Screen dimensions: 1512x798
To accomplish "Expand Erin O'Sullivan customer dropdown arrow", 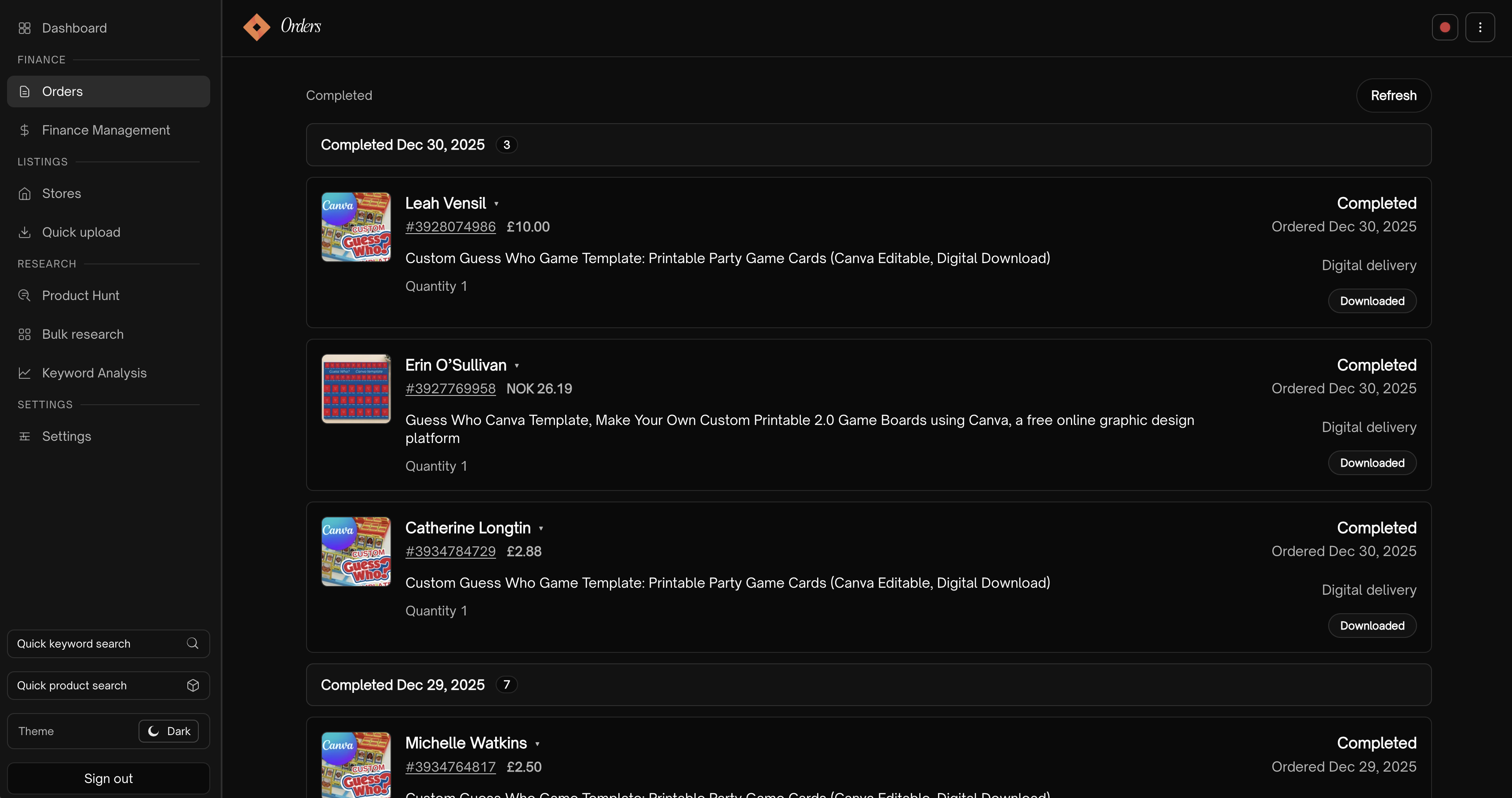I will pyautogui.click(x=516, y=366).
